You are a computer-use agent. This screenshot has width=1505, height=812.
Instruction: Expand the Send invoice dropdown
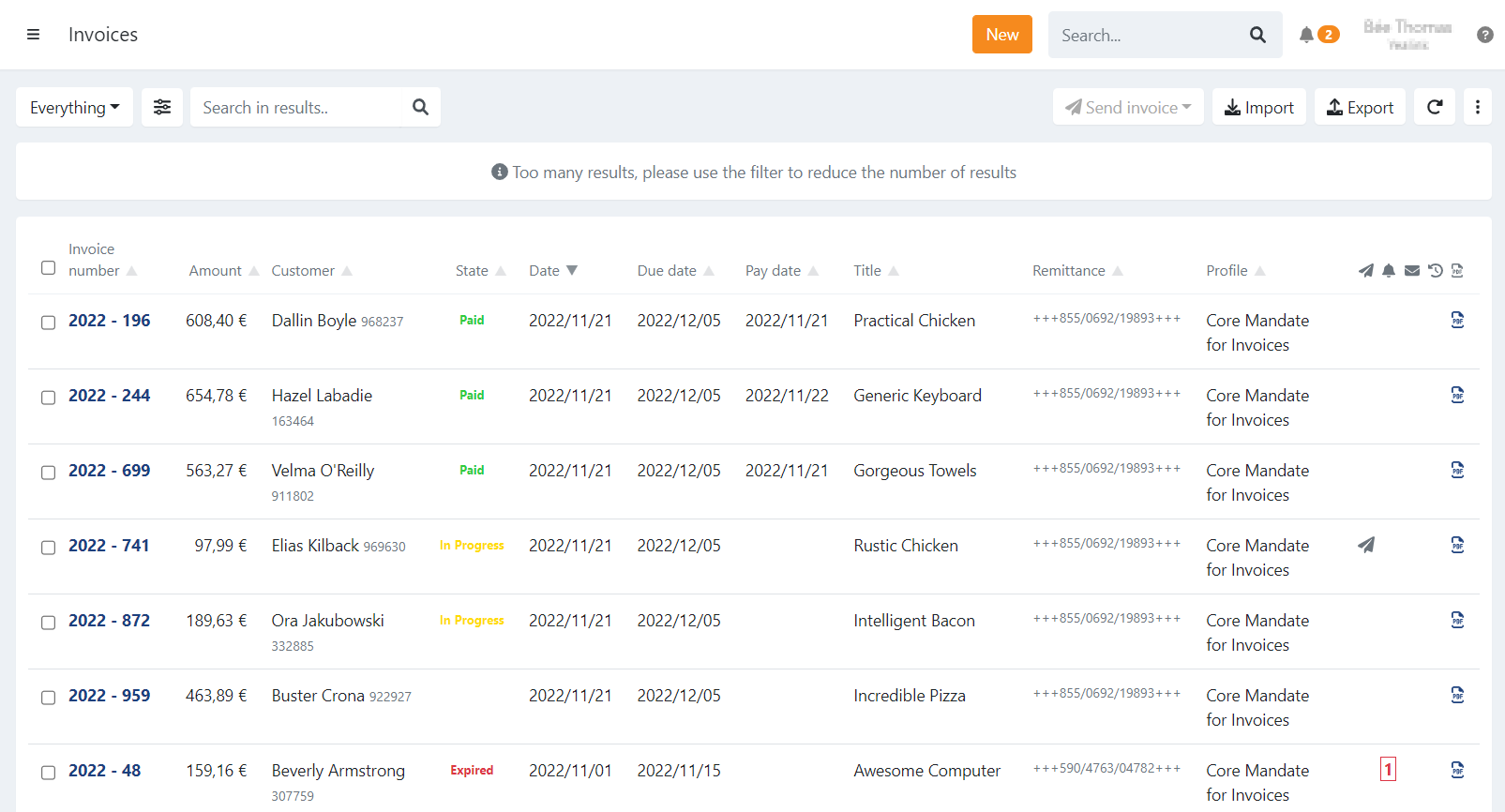click(x=1128, y=107)
